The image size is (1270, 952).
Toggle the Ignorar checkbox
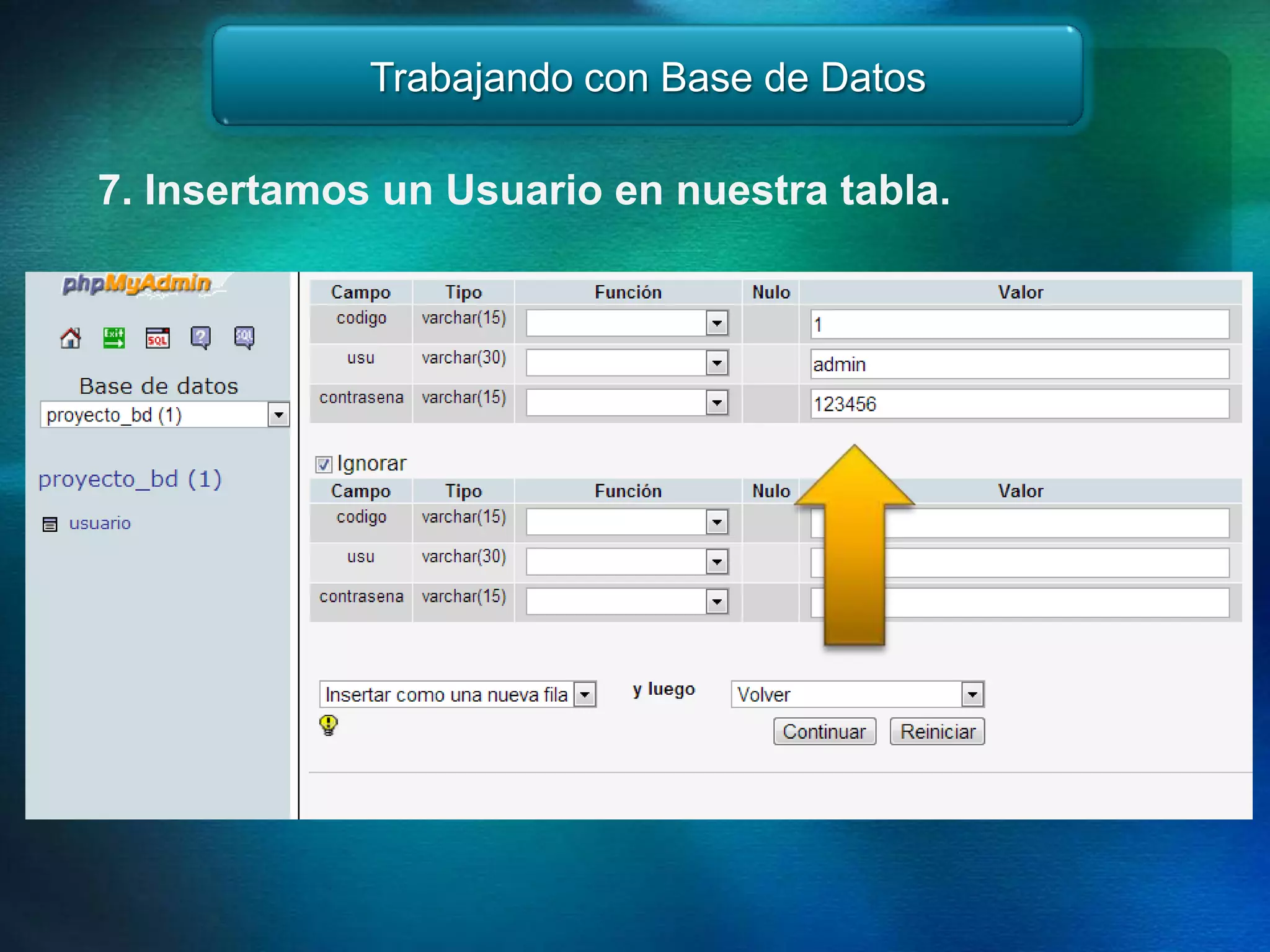point(324,464)
